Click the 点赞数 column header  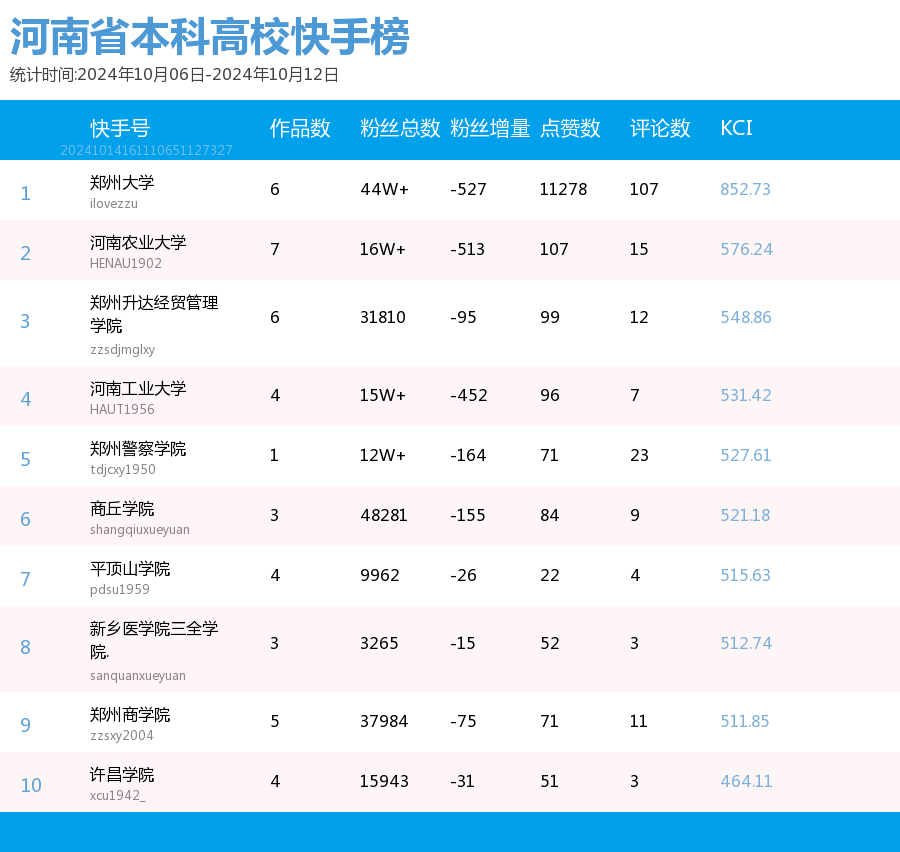coord(570,128)
